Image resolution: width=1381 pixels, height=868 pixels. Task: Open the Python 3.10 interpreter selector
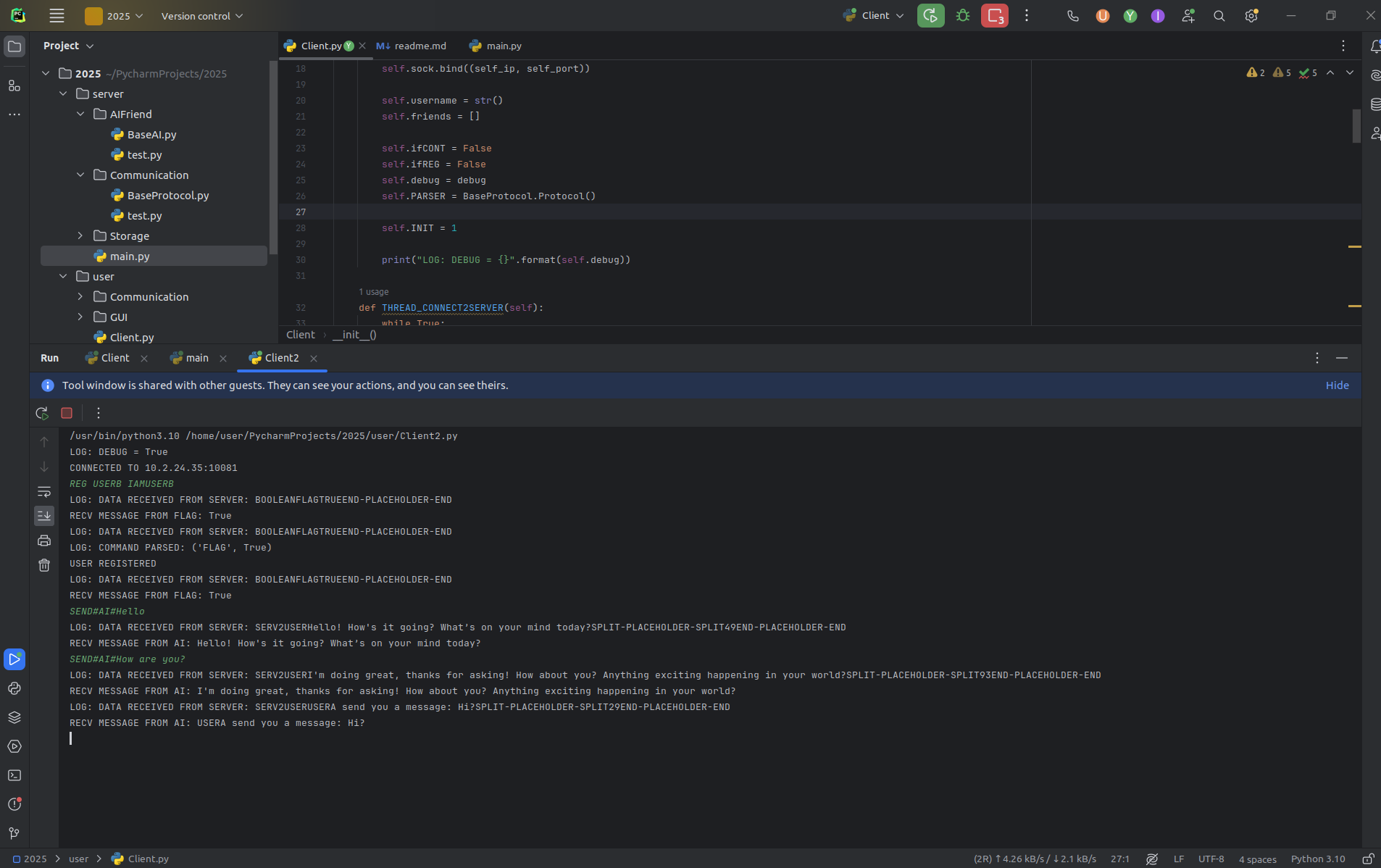pyautogui.click(x=1318, y=859)
